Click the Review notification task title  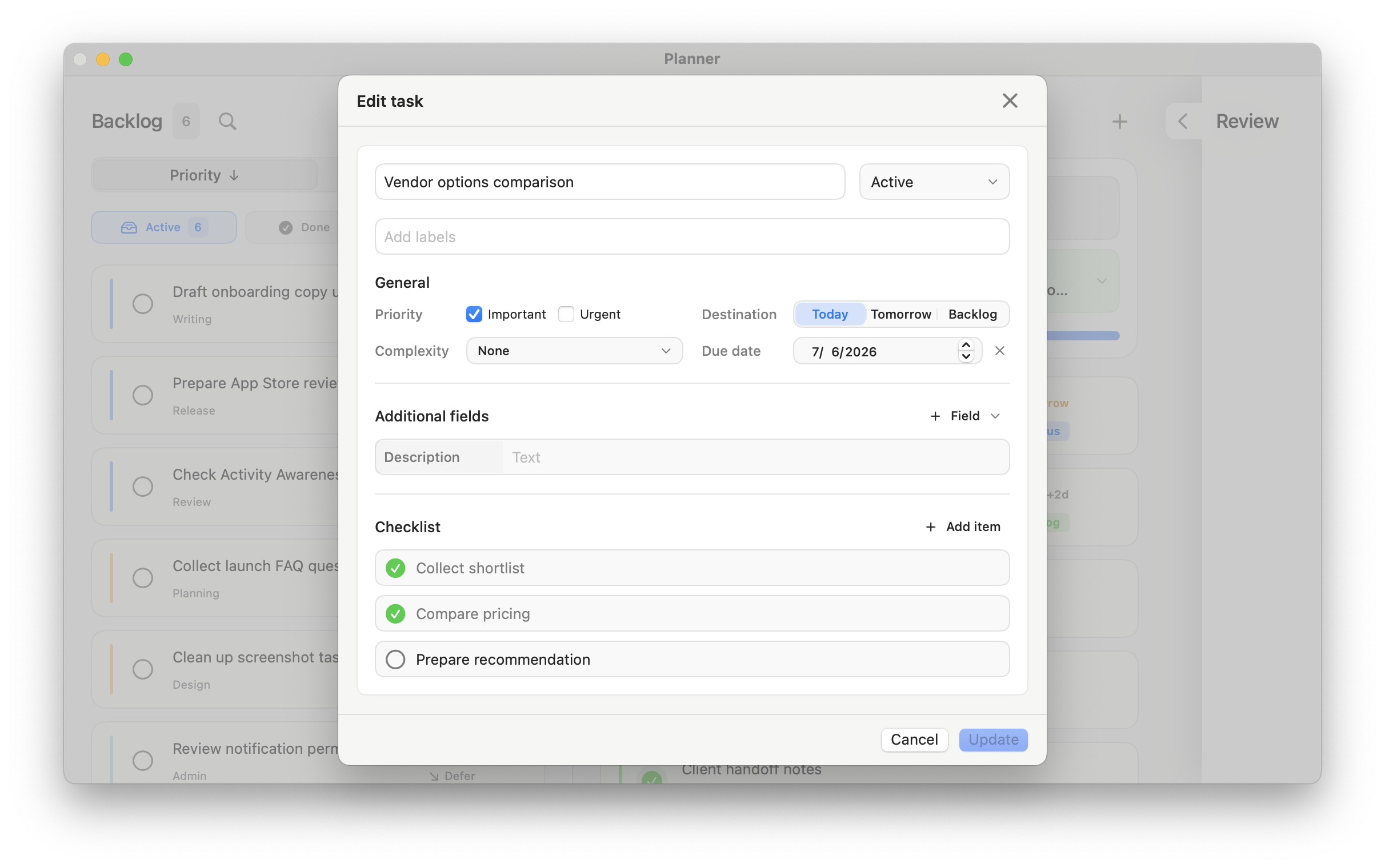click(255, 748)
